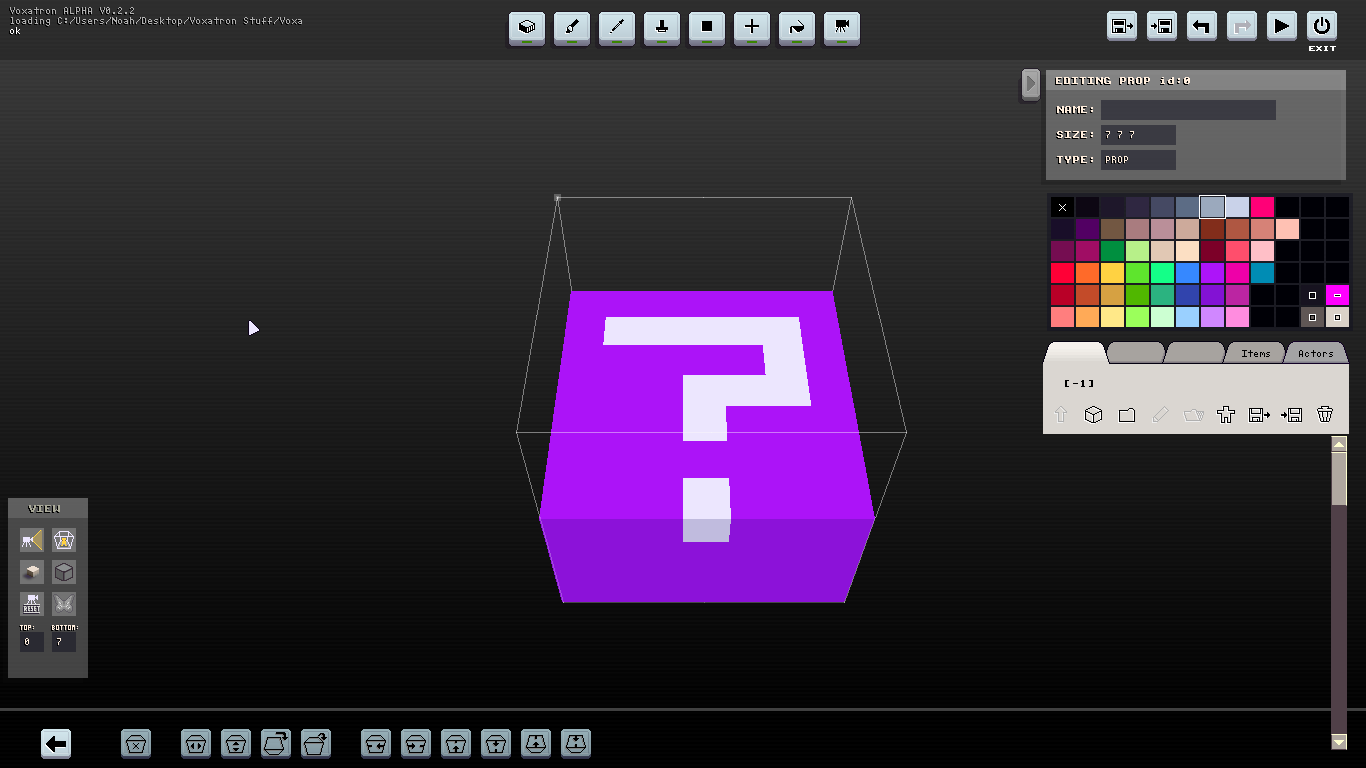This screenshot has width=1366, height=768.
Task: Create a new cube object
Action: click(x=1094, y=414)
